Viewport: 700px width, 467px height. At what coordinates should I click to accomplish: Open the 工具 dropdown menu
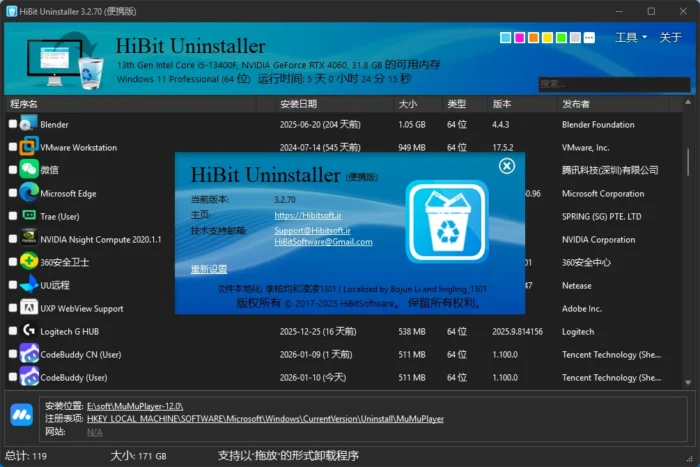tap(631, 38)
